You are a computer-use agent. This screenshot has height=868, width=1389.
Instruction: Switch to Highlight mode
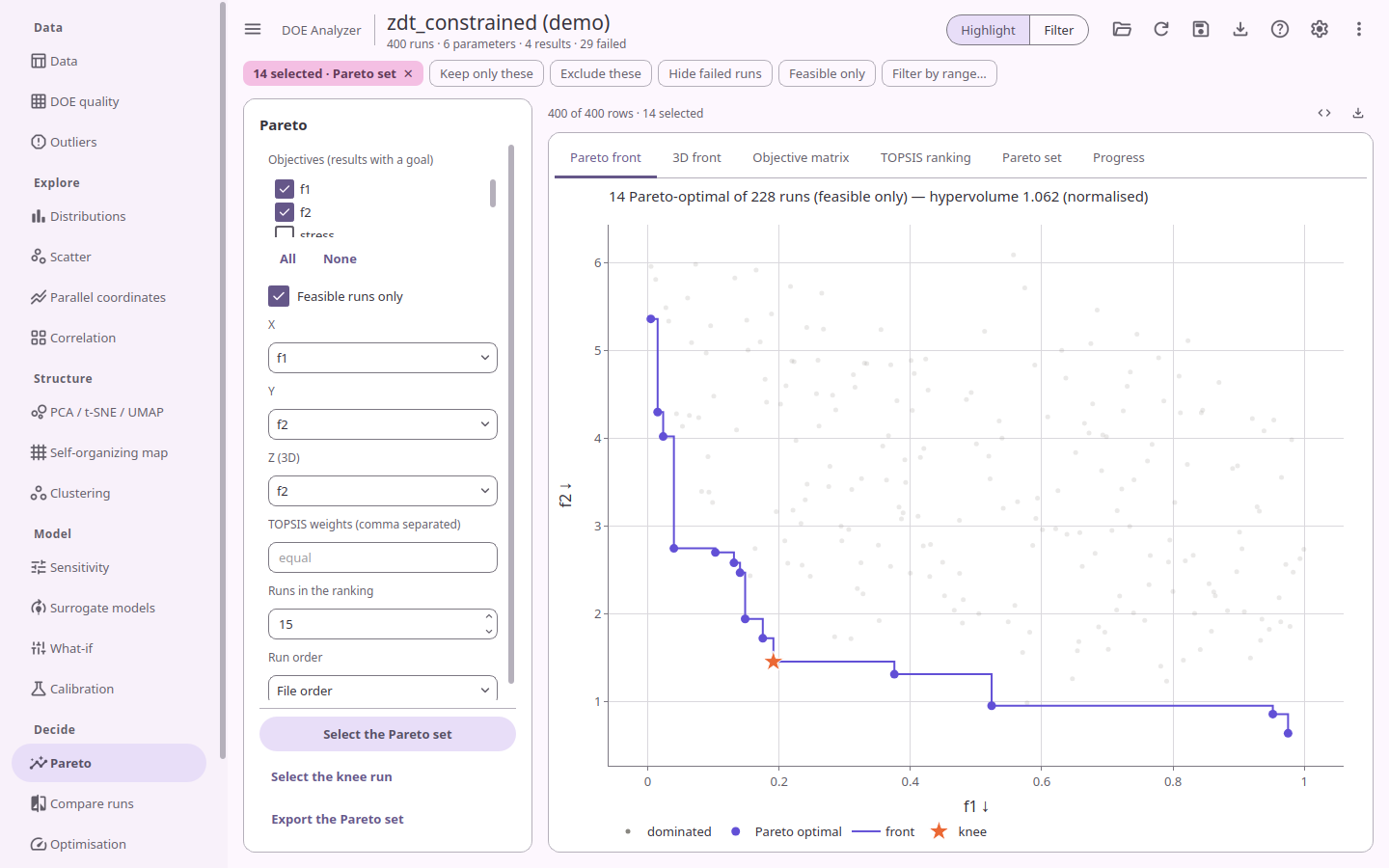988,30
